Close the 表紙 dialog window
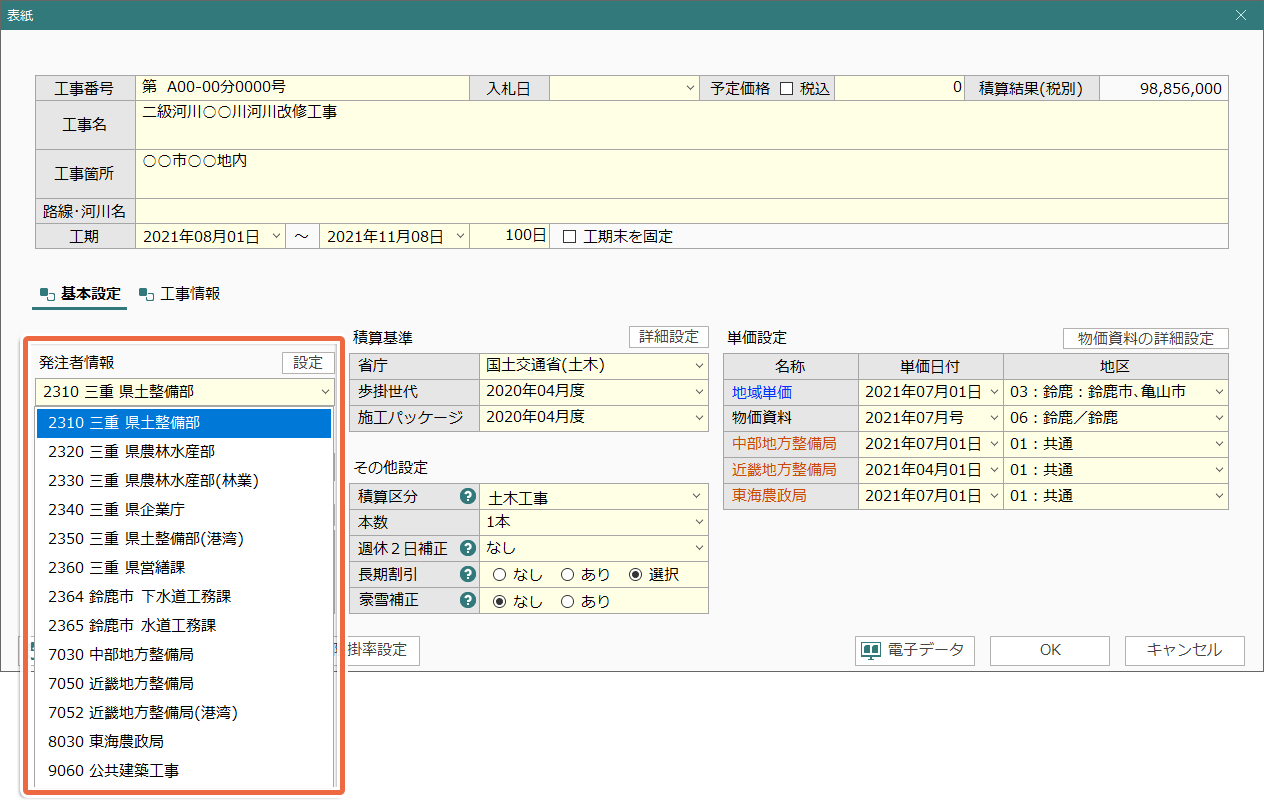 tap(1241, 15)
